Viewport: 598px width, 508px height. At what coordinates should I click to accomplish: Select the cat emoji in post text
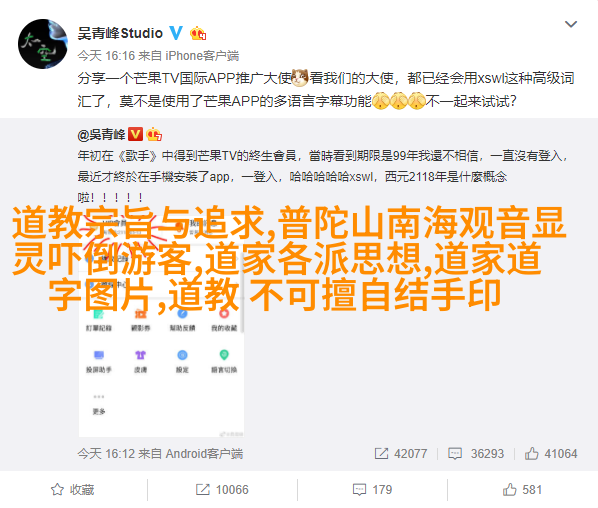pos(299,78)
